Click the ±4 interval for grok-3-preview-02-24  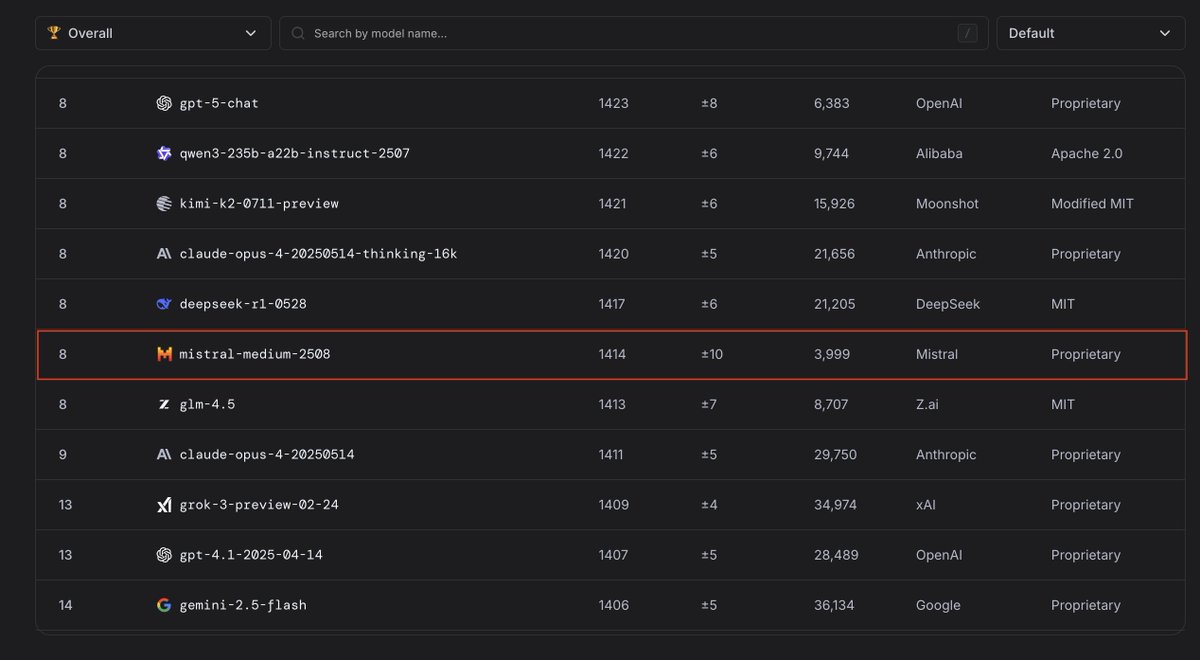point(709,505)
